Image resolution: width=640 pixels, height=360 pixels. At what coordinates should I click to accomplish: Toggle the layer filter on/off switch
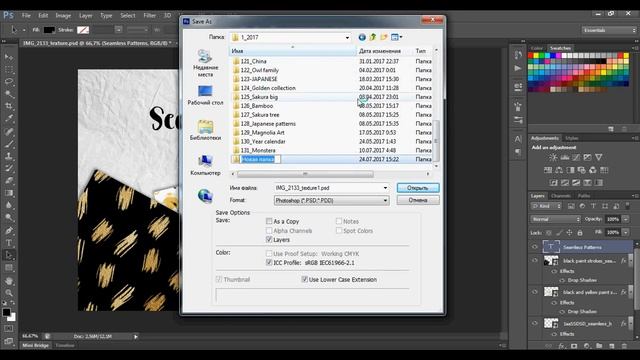(627, 205)
